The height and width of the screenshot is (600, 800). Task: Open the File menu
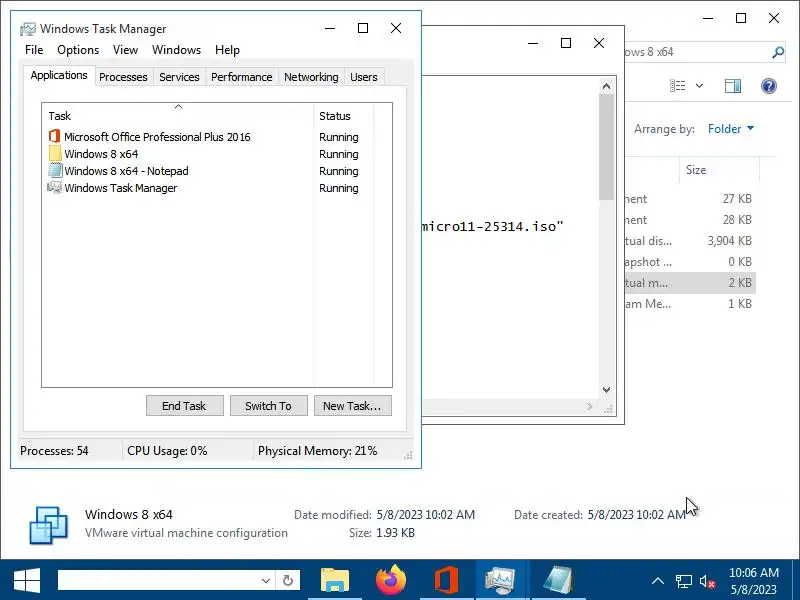[x=34, y=50]
